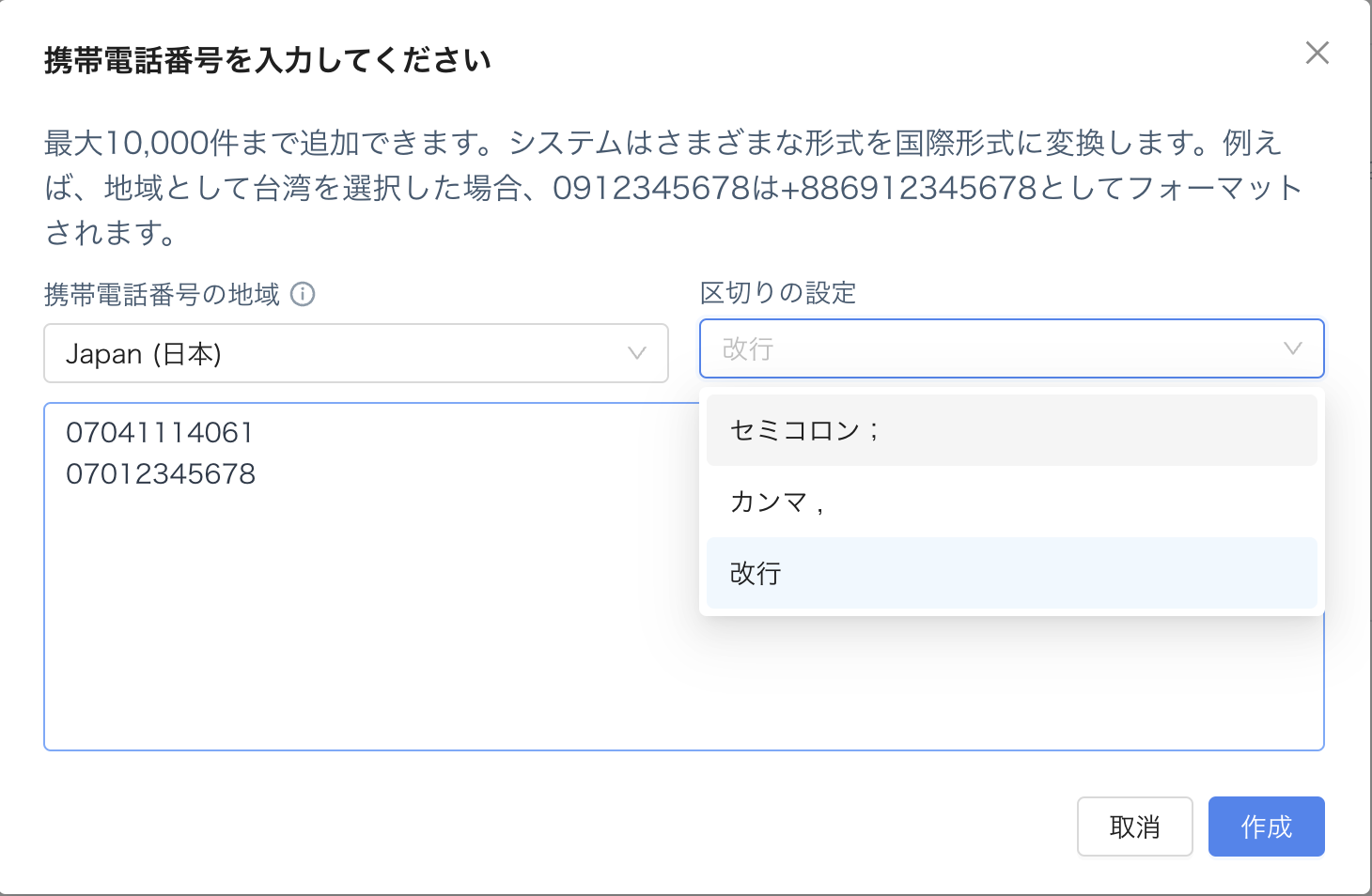Pick the highlighted 改行 option in the list
The height and width of the screenshot is (896, 1372).
click(1011, 573)
